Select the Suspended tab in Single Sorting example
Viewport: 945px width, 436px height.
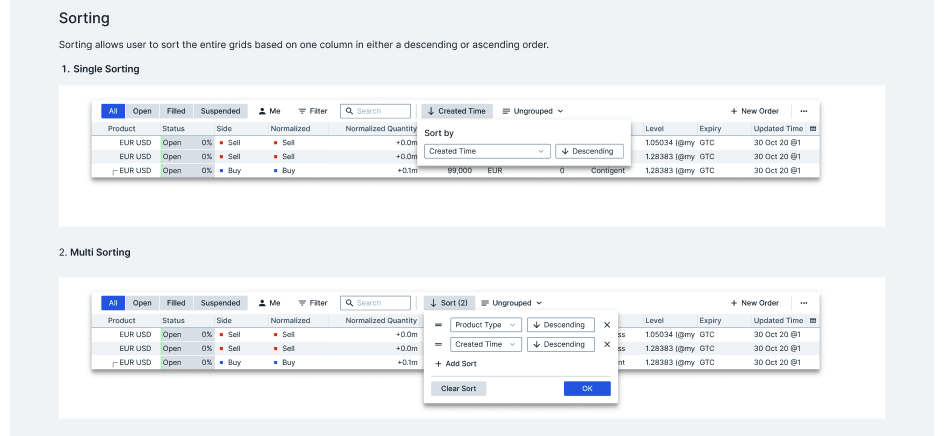[x=221, y=111]
